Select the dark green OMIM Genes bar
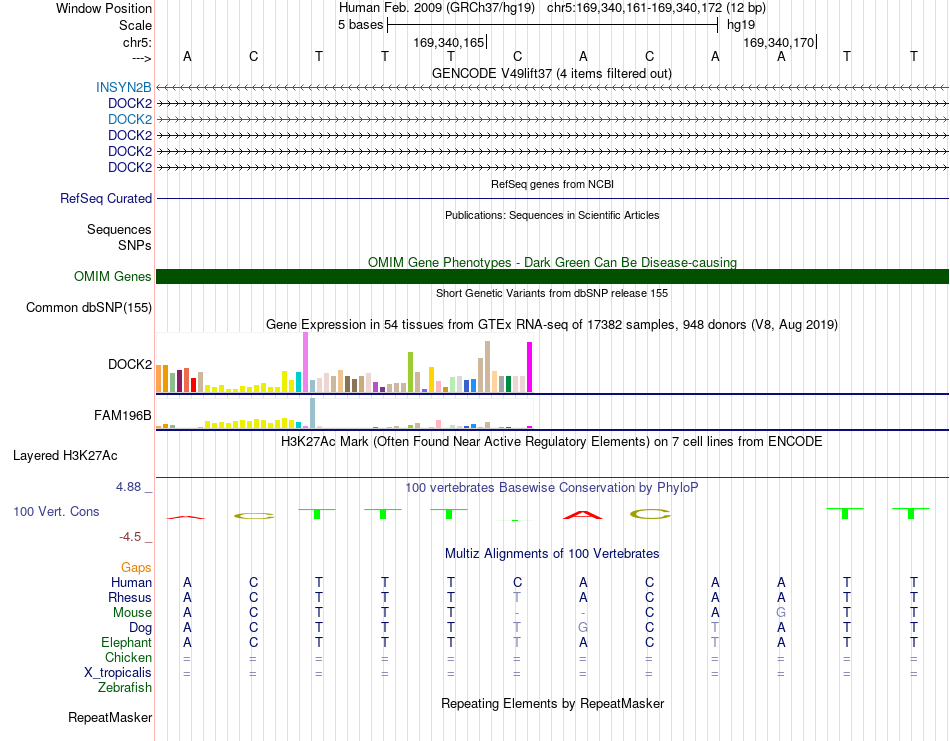Screen dimensions: 950x741 tap(552, 276)
